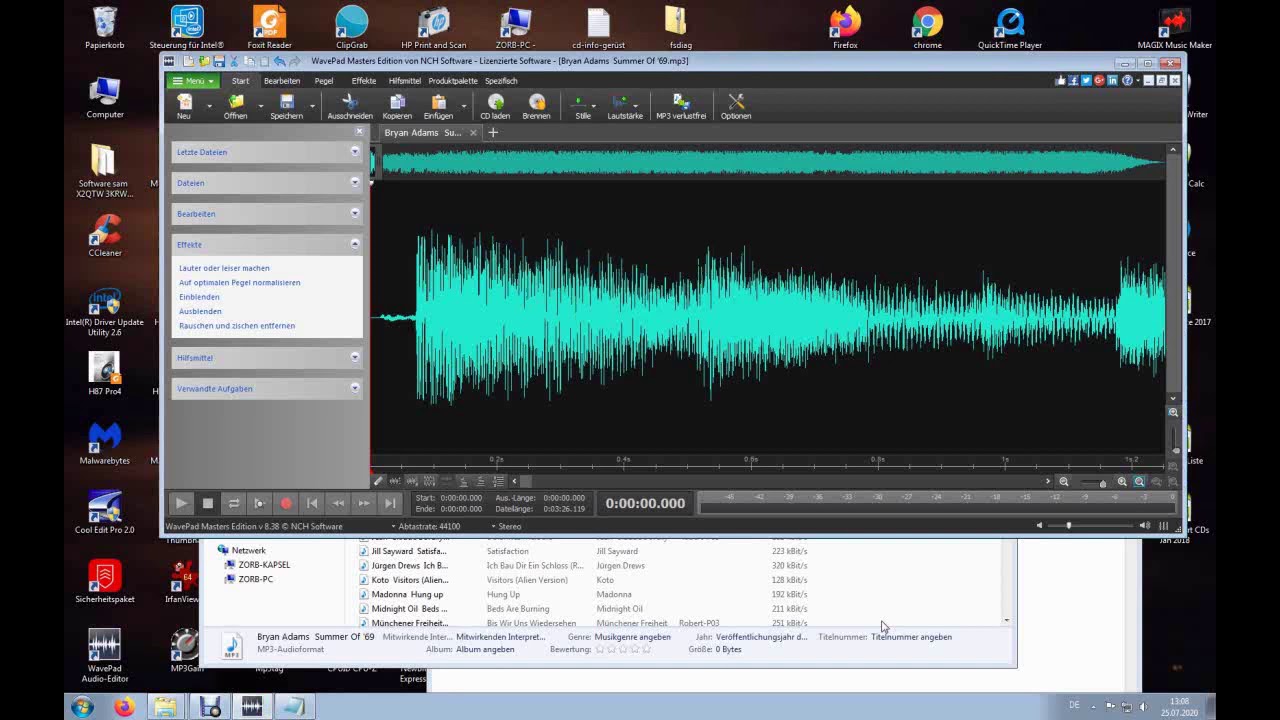Switch to the Effekte ribbon tab
The height and width of the screenshot is (720, 1280).
pos(364,81)
